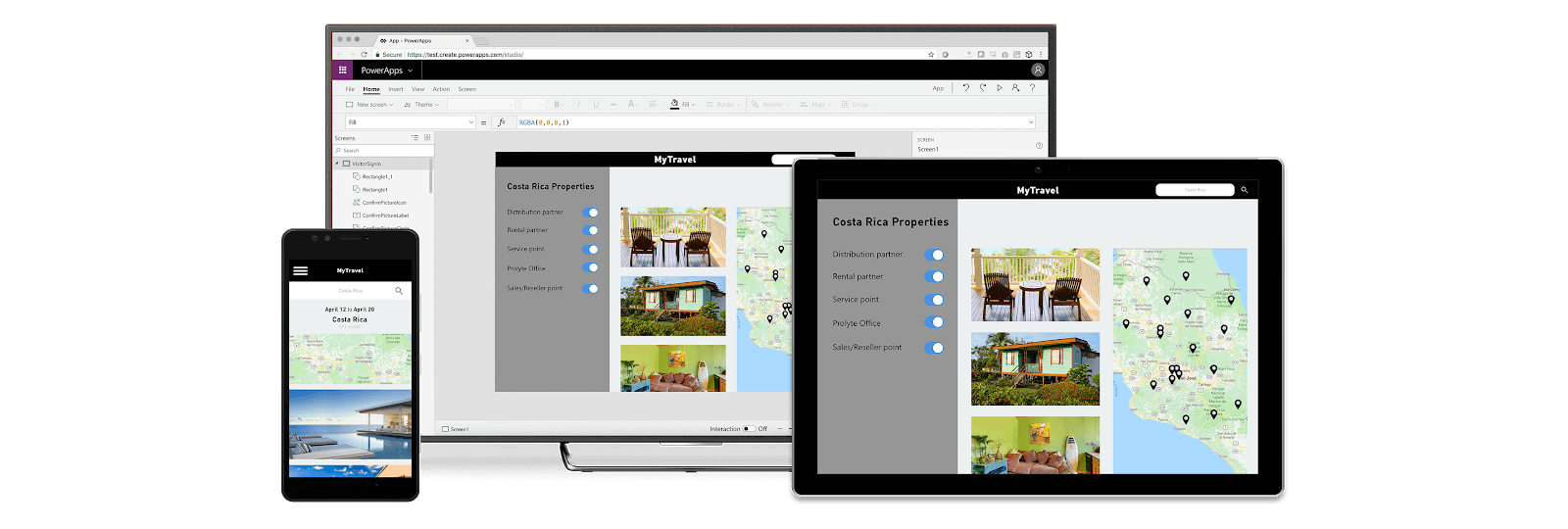Open the Theme dropdown

tap(421, 105)
